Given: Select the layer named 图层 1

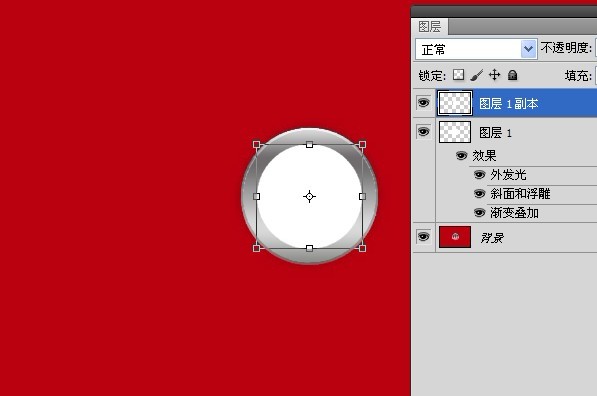Looking at the screenshot, I should [495, 133].
